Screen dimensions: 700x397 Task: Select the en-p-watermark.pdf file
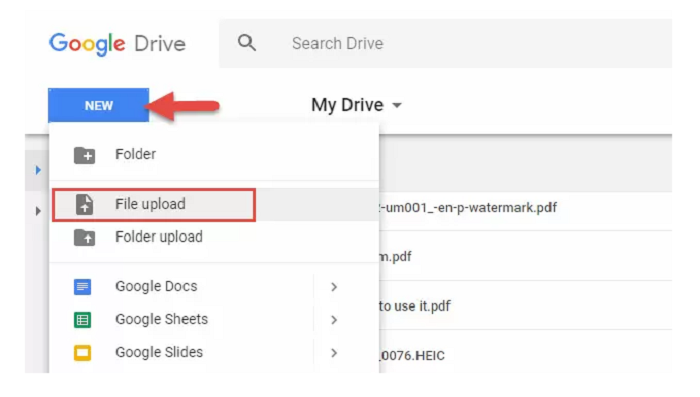(468, 208)
